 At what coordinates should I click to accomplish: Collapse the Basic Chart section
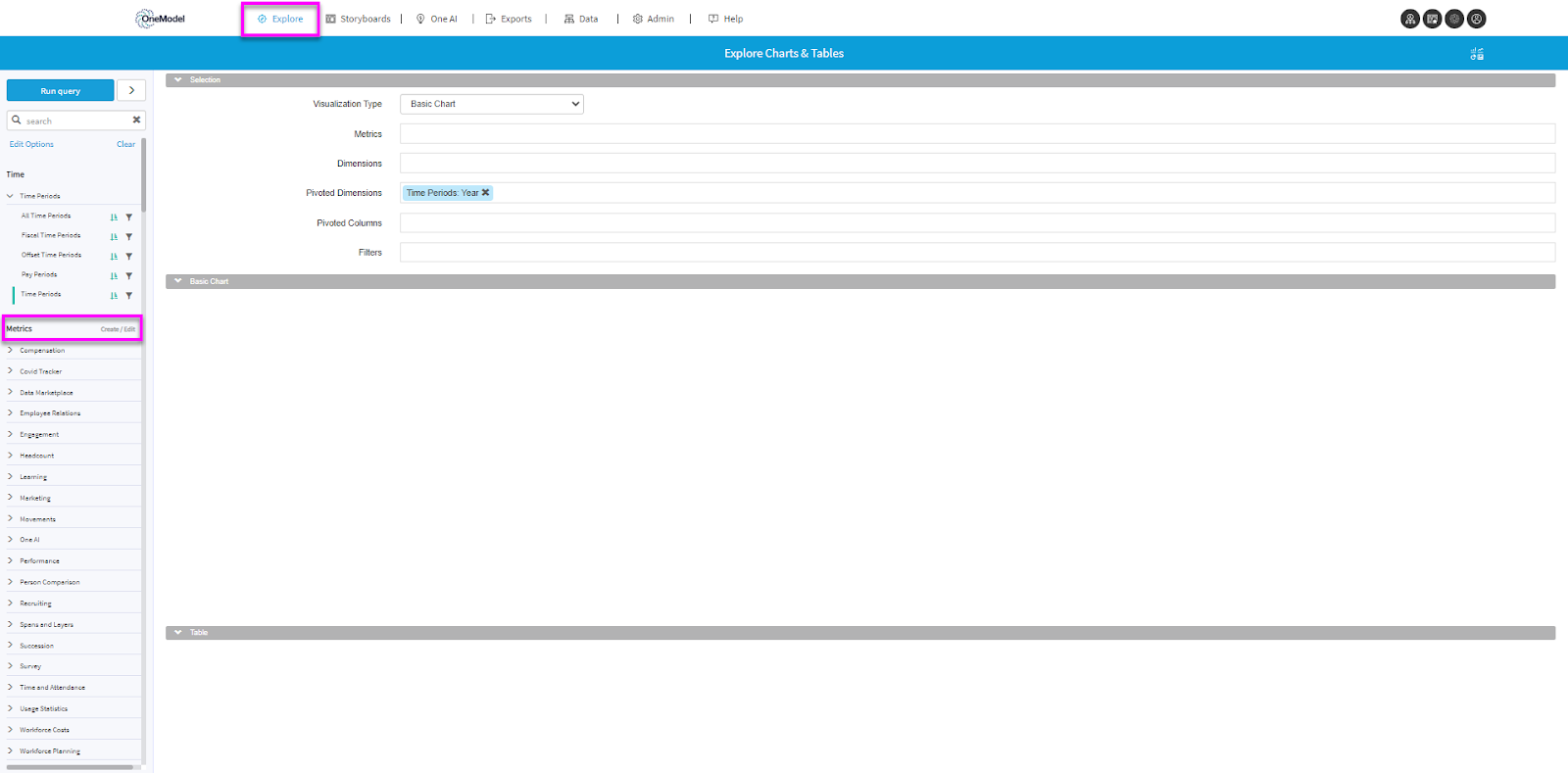tap(178, 281)
